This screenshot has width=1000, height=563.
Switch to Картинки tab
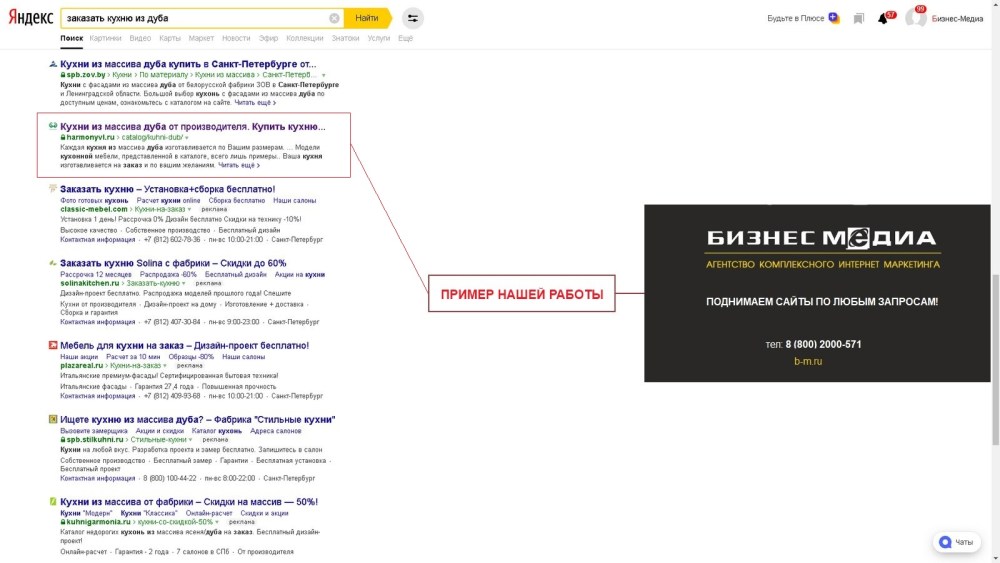tap(105, 38)
